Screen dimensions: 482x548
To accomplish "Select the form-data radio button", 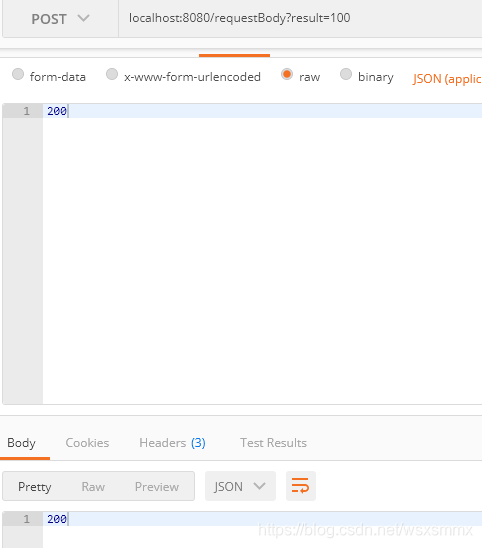I will [x=18, y=74].
